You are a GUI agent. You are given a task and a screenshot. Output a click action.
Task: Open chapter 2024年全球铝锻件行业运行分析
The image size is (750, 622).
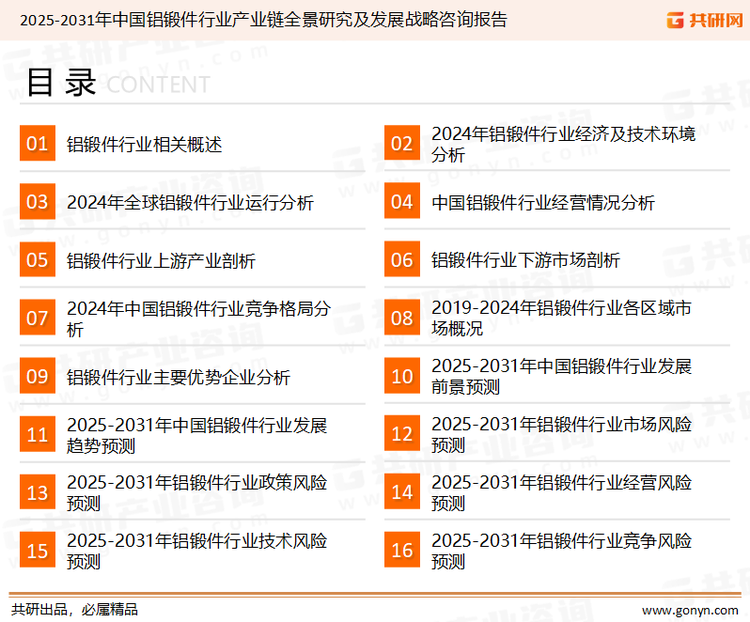pyautogui.click(x=190, y=202)
